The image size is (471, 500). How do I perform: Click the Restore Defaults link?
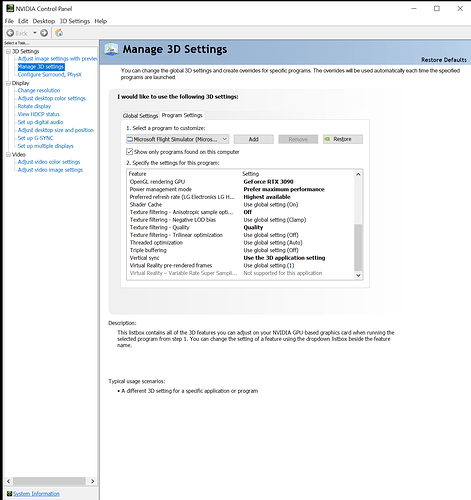coord(444,60)
